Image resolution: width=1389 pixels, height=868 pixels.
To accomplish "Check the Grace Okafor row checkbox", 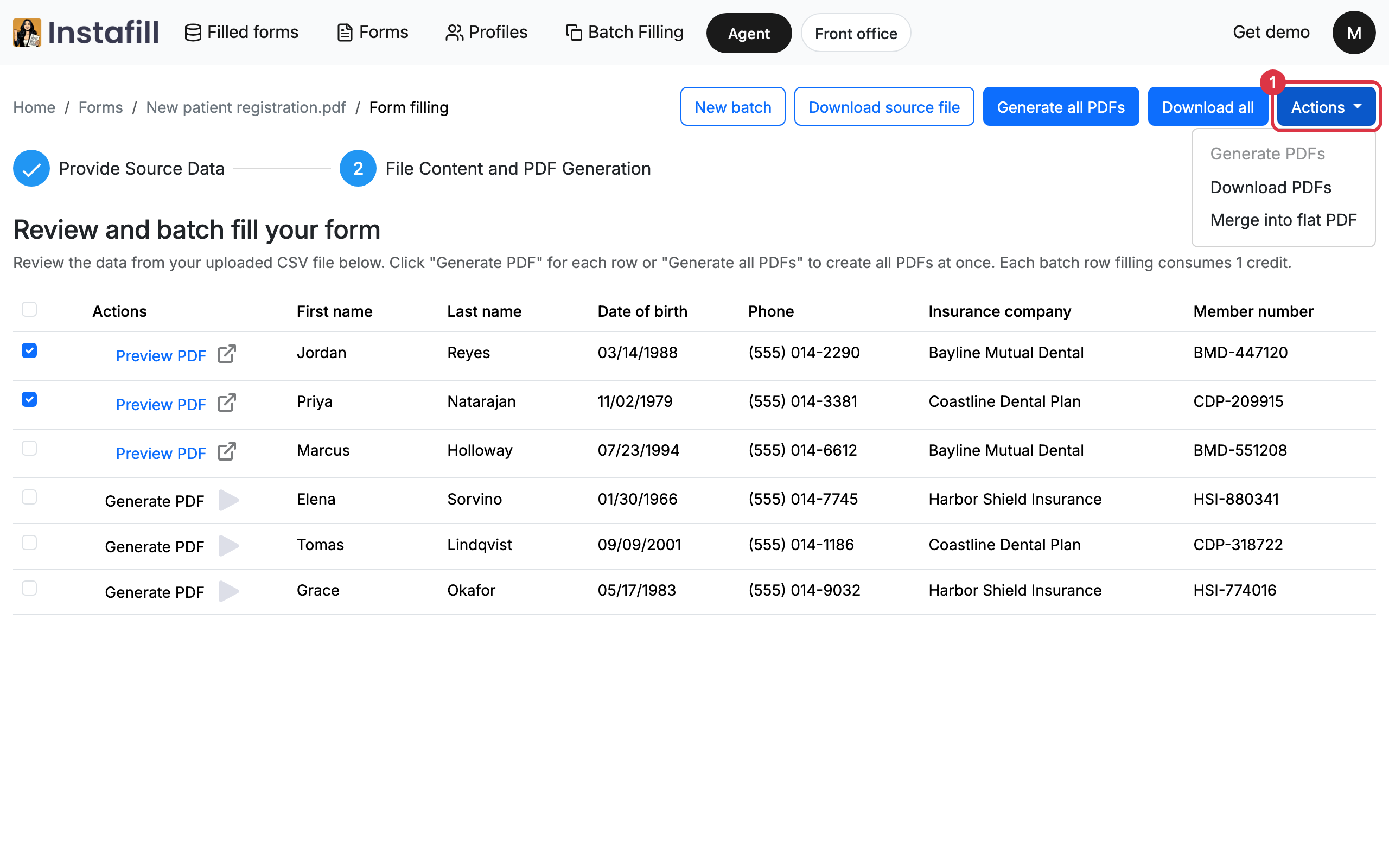I will tap(29, 588).
